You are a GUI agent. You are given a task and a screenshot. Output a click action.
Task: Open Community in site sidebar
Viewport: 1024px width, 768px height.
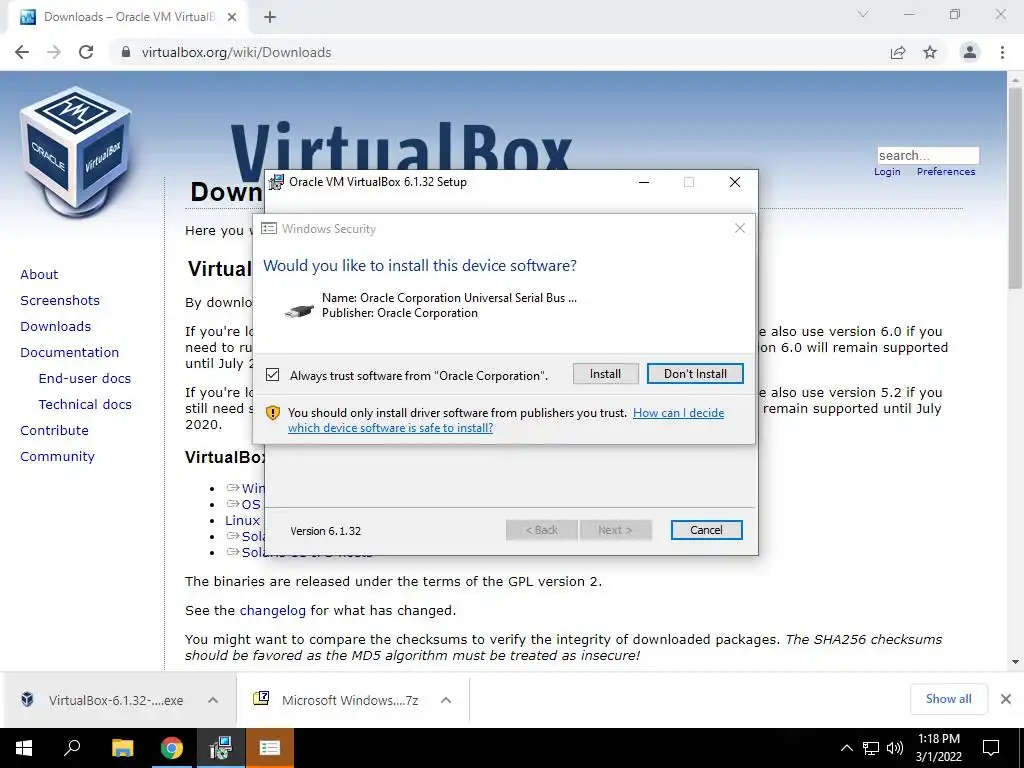tap(57, 456)
